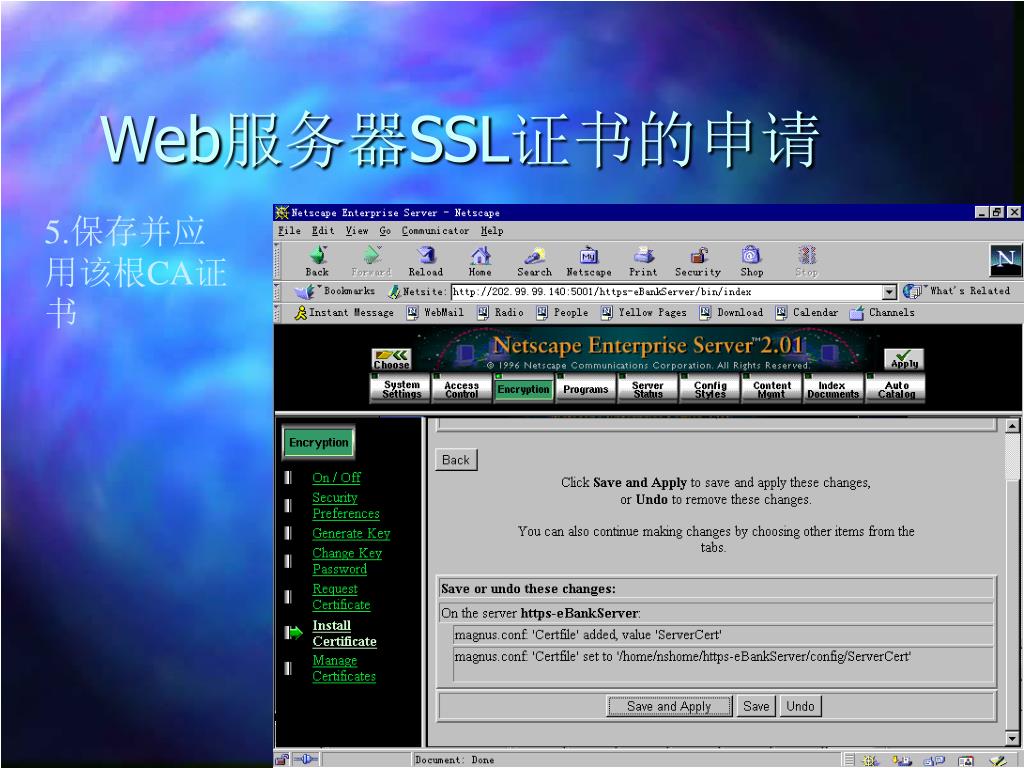Screen dimensions: 1024x768
Task: Open the On / Off link
Action: pos(336,477)
